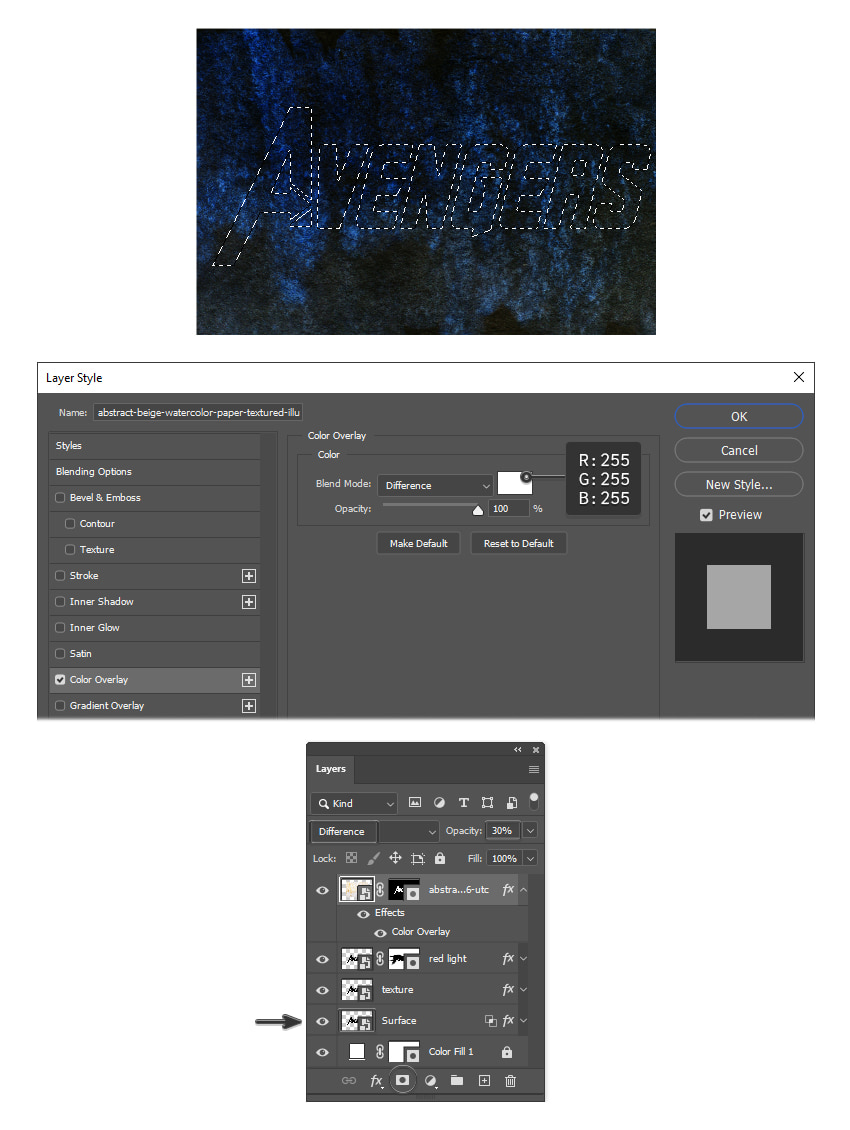Hide the Effects of the top layer
850x1130 pixels.
(363, 914)
